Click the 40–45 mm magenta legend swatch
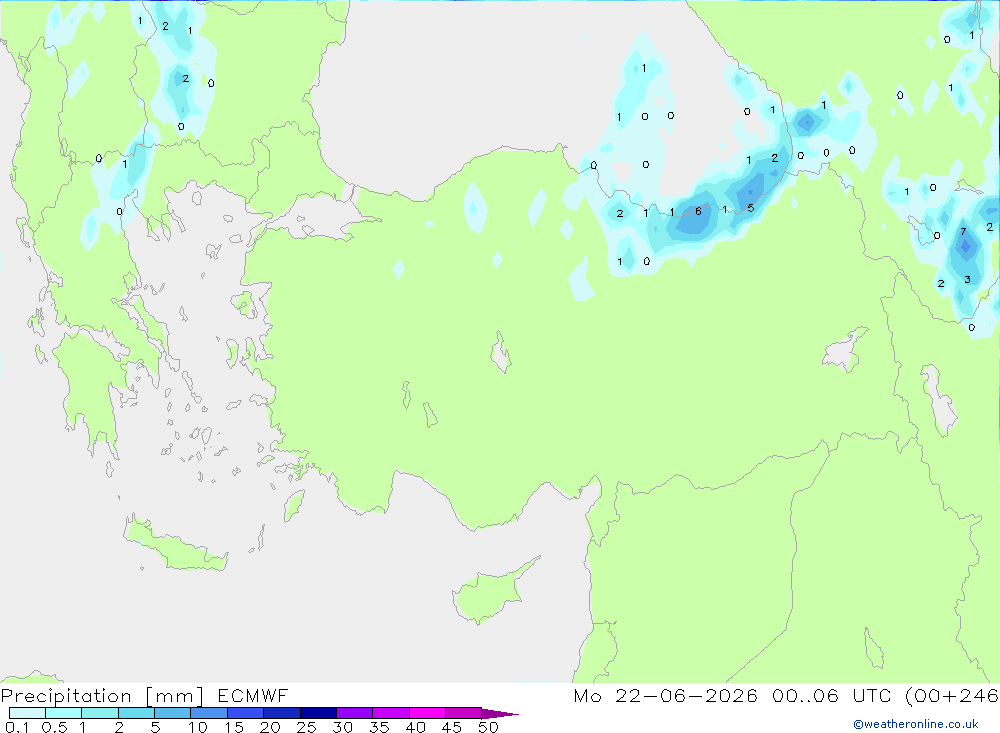The width and height of the screenshot is (1000, 733). [427, 713]
